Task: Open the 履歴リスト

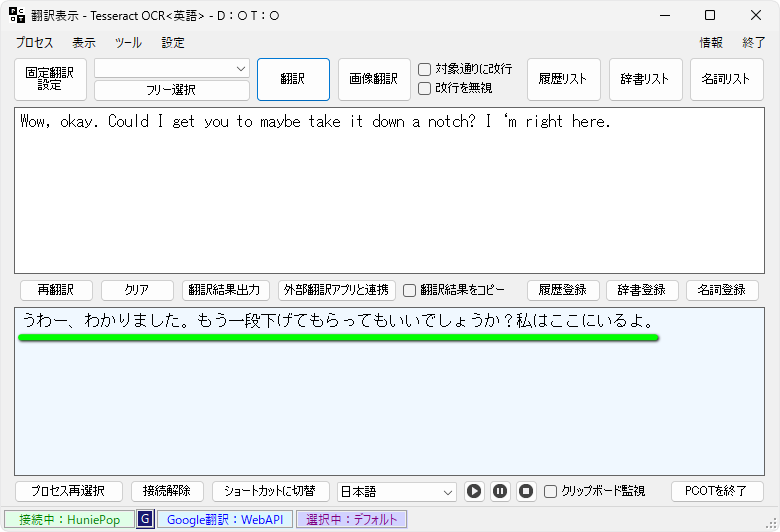Action: coord(564,79)
